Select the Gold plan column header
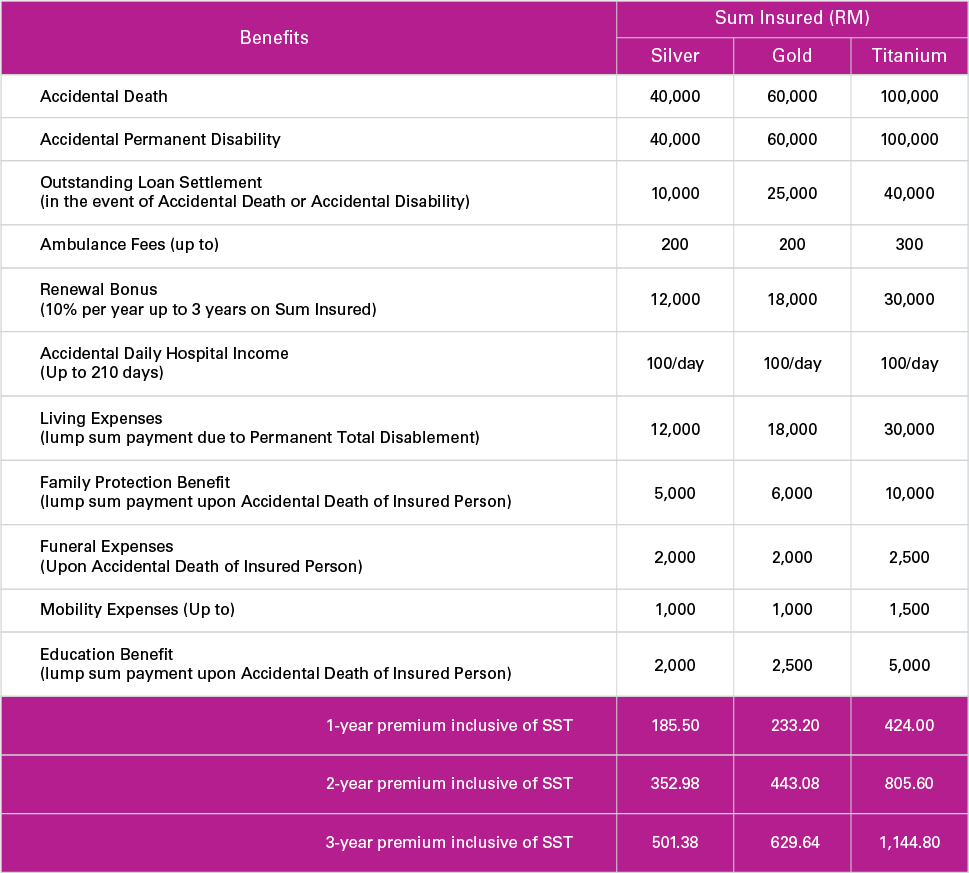969x873 pixels. 792,56
